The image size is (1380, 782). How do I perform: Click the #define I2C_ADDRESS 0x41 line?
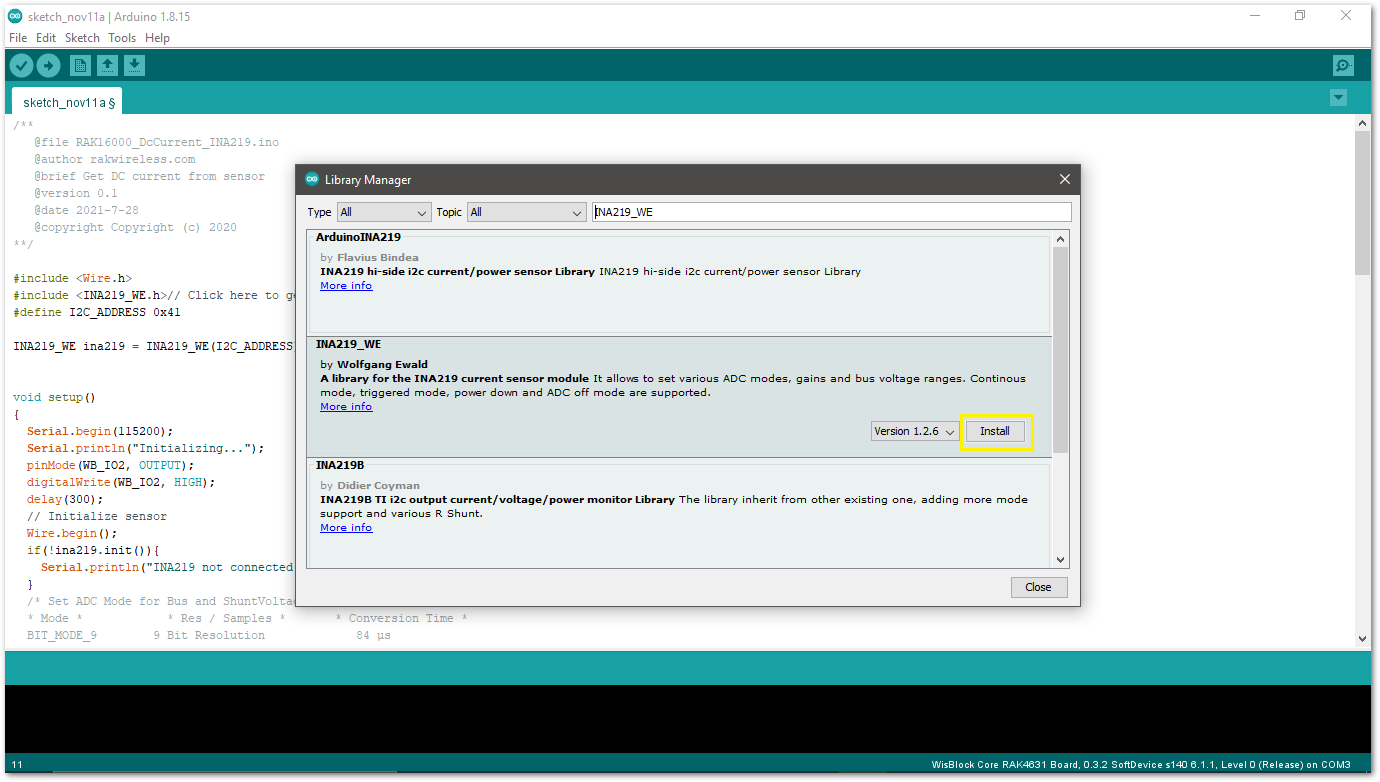coord(97,312)
